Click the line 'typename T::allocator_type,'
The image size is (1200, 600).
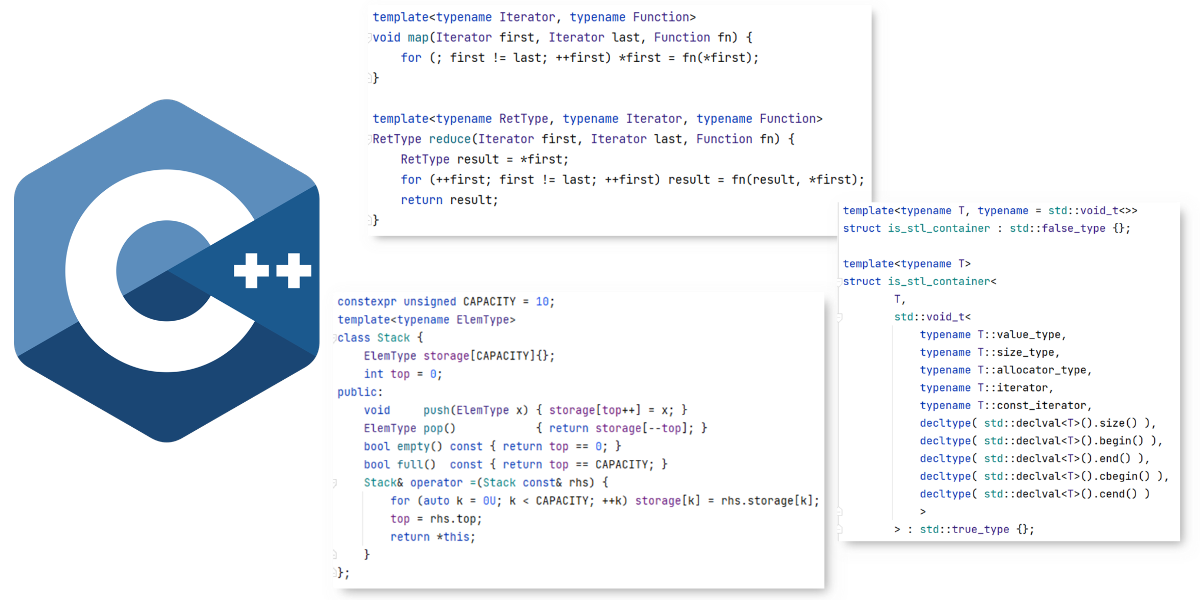coord(1006,370)
